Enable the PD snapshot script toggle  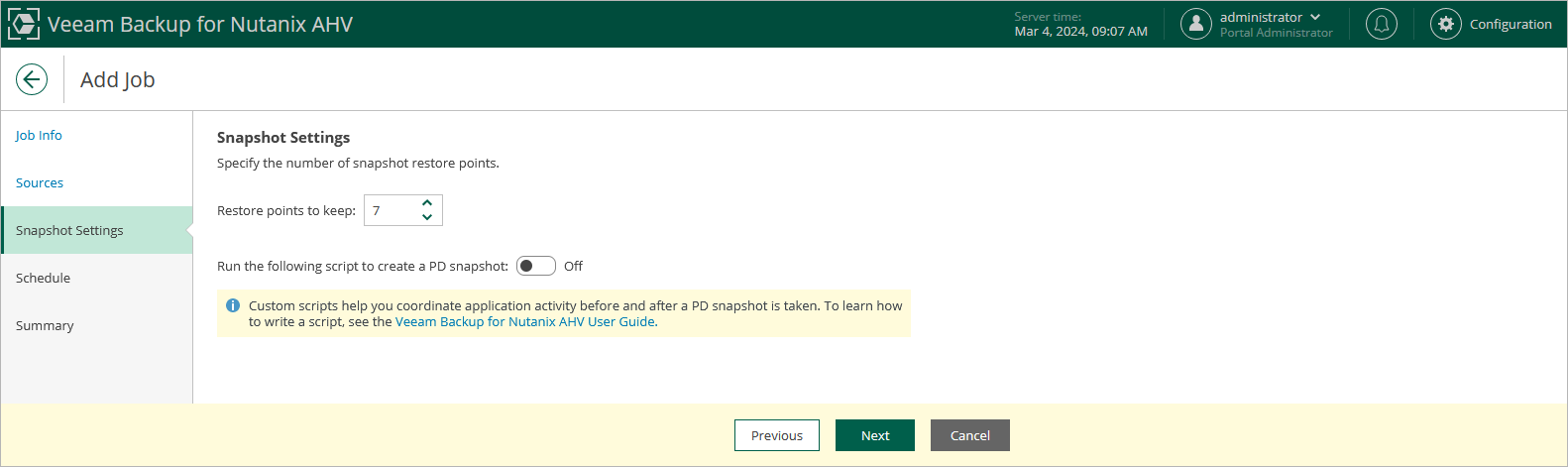pos(536,266)
